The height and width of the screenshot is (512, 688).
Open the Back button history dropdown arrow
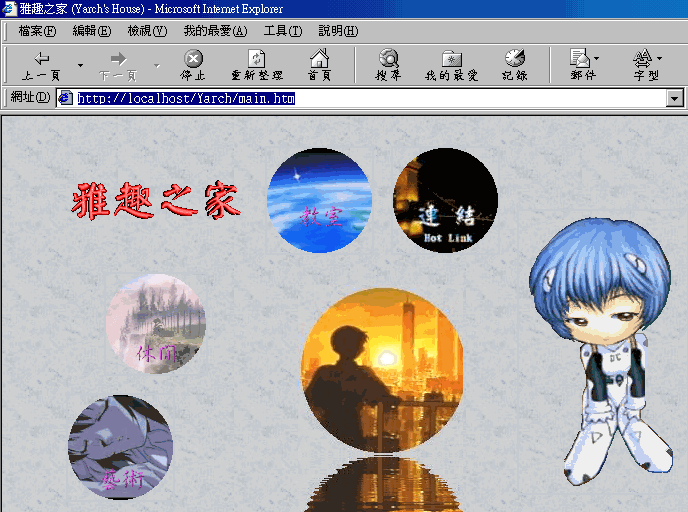pyautogui.click(x=80, y=65)
